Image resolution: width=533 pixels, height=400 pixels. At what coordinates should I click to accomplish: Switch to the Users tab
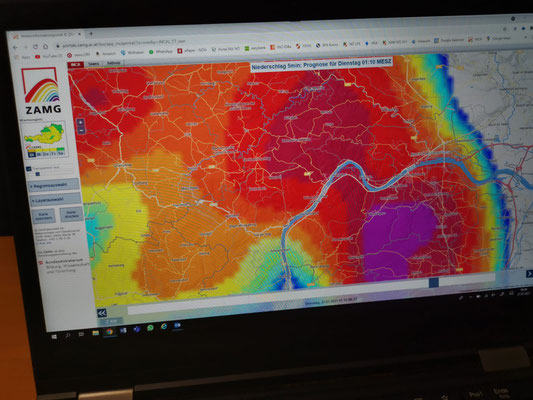tap(93, 64)
